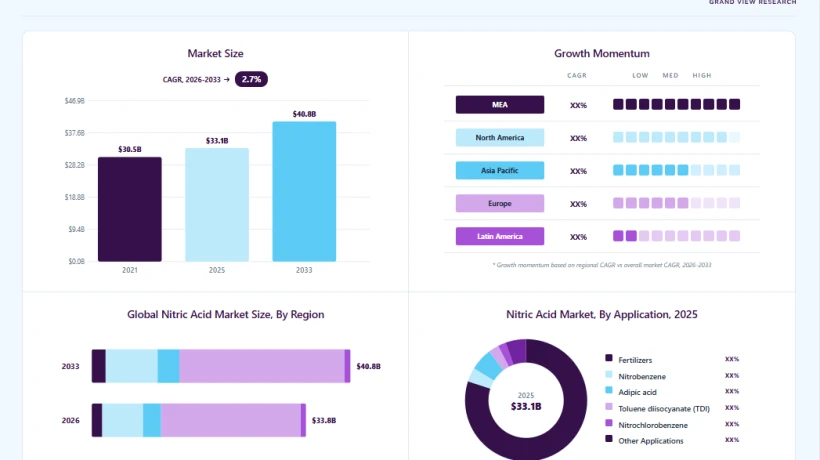820x460 pixels.
Task: Click the Nitrobenzene legend swatch
Action: pos(609,374)
